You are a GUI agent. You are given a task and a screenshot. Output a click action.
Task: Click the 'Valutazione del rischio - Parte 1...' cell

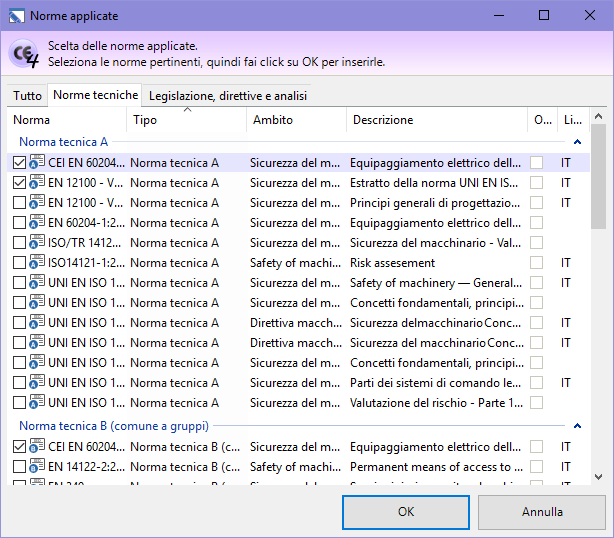437,403
